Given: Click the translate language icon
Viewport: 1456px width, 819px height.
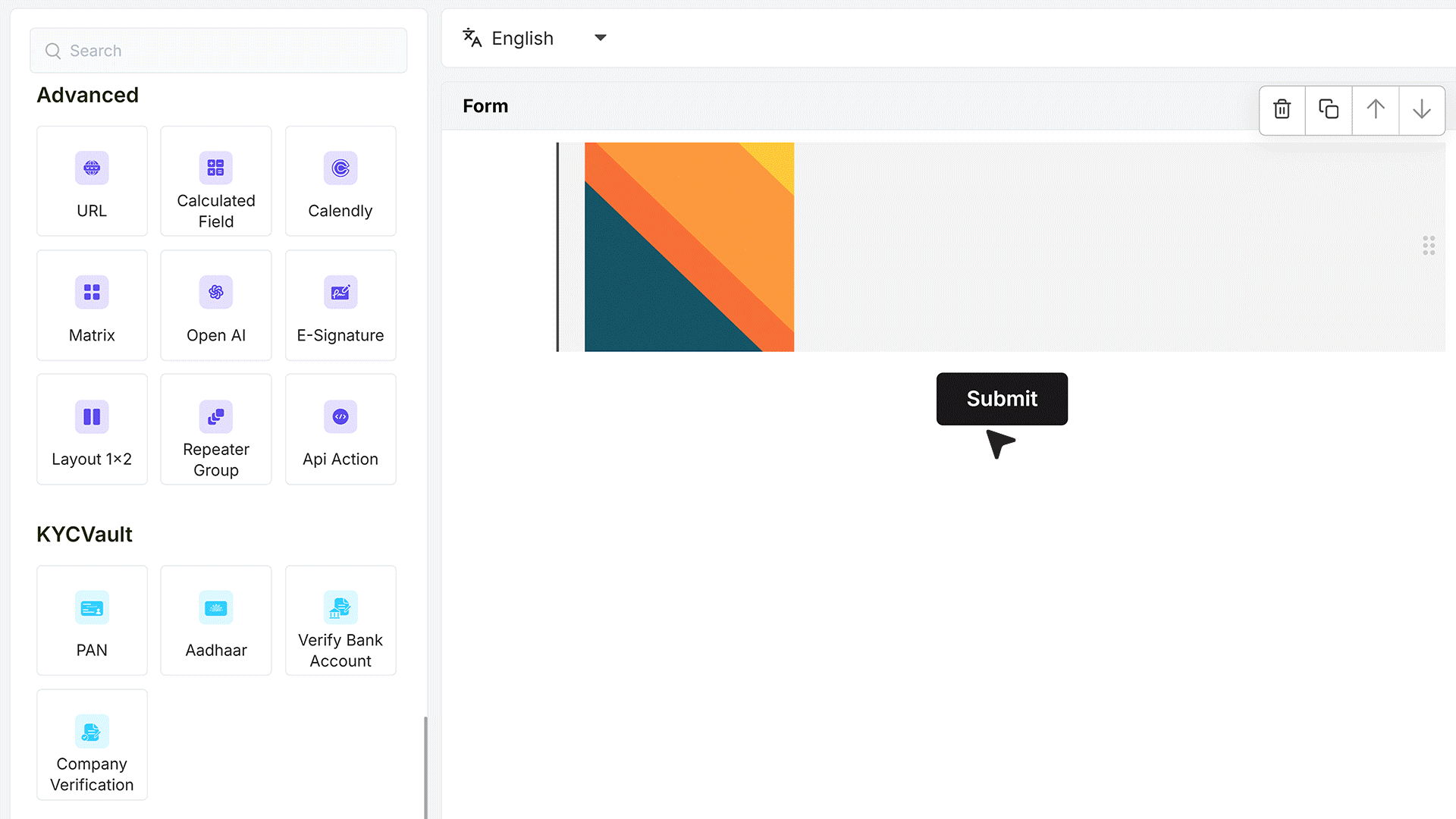Looking at the screenshot, I should click(x=472, y=38).
